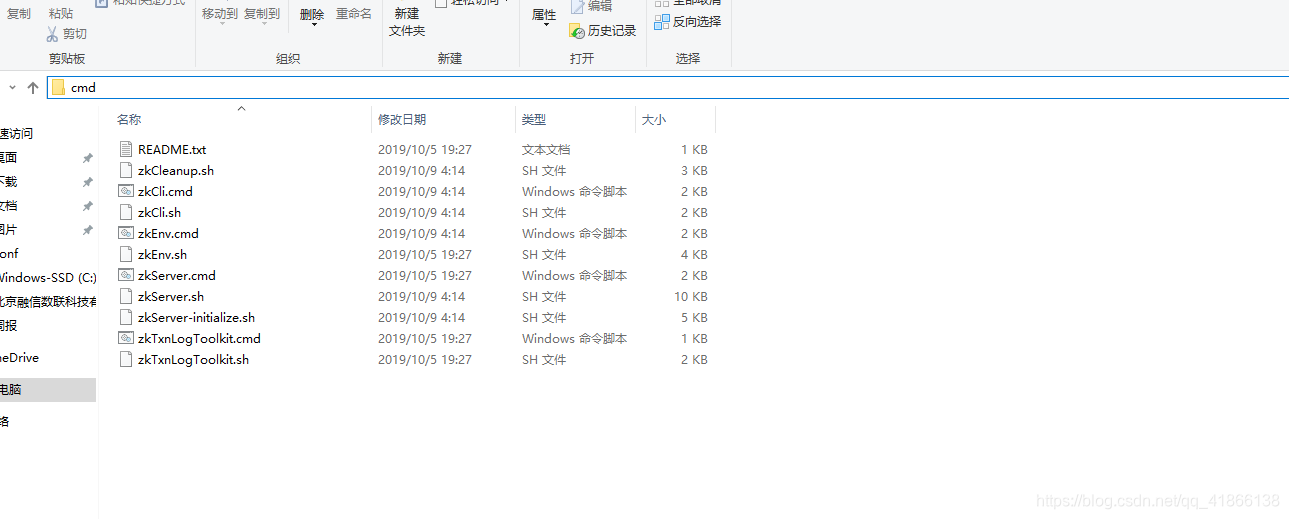
Task: Select the zkTxnLogToolkit.cmd file name
Action: click(199, 338)
